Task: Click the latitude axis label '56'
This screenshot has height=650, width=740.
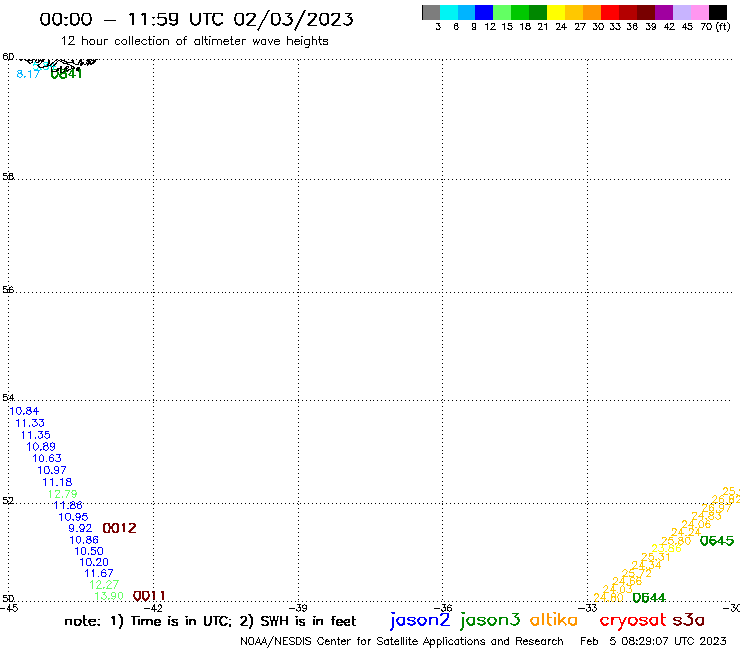Action: click(8, 290)
